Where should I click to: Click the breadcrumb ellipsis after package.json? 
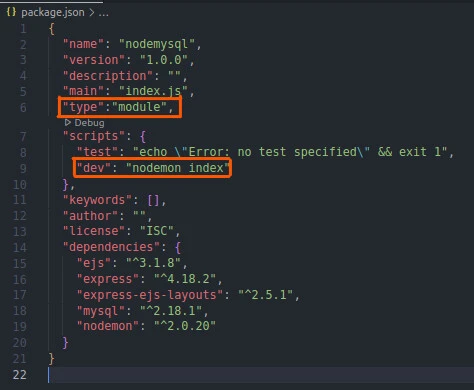[x=104, y=13]
